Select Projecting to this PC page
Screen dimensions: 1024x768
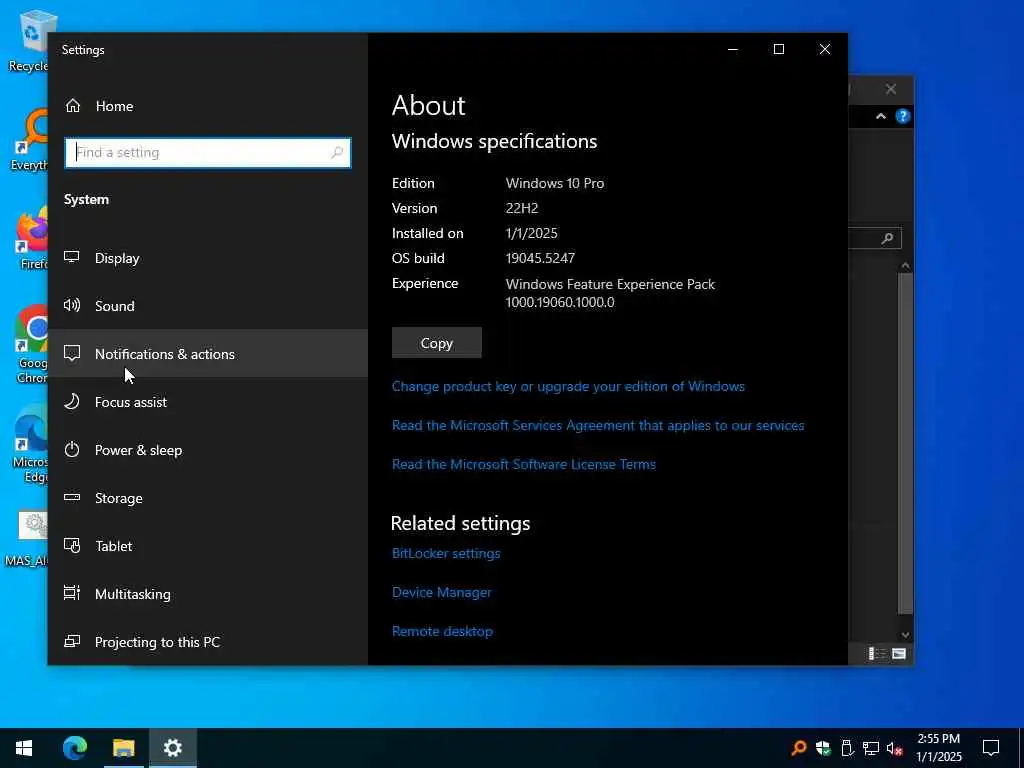tap(208, 642)
